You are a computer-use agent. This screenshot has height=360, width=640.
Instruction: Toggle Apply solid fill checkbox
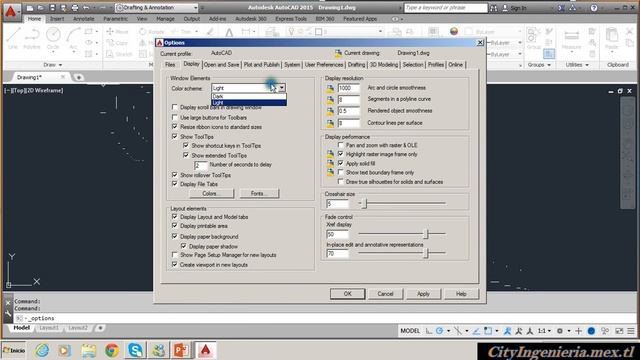point(340,163)
